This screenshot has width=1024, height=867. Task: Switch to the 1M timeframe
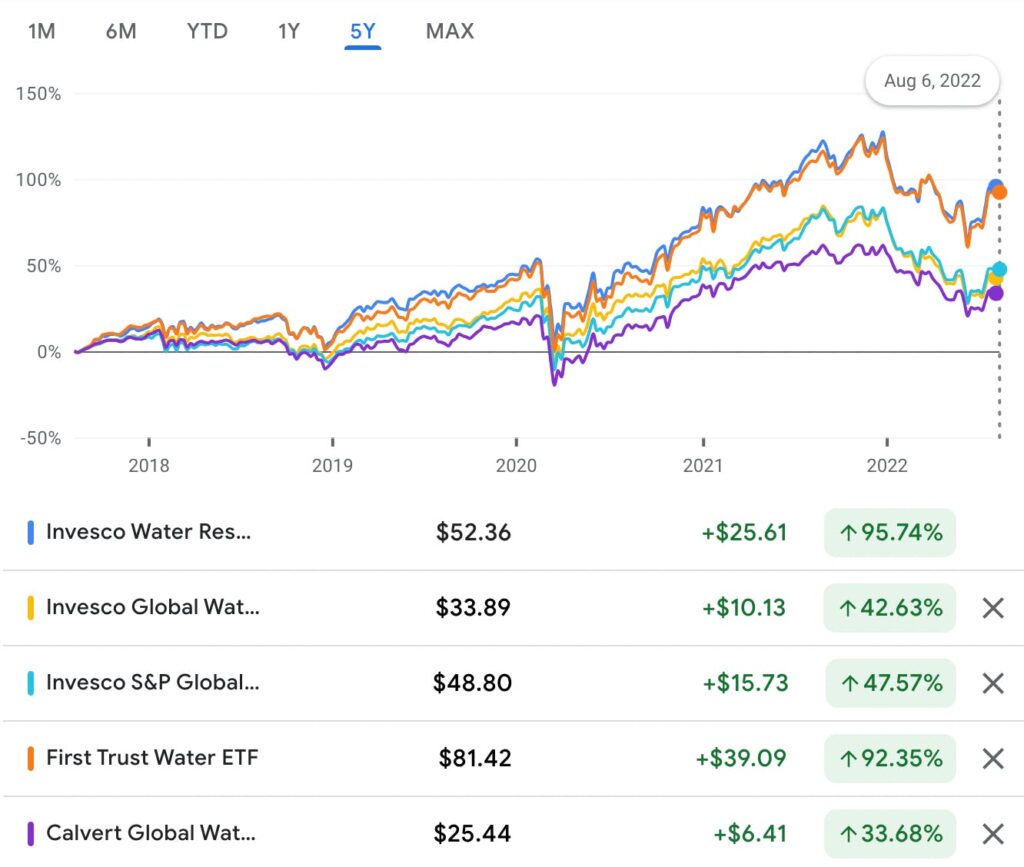pyautogui.click(x=41, y=30)
